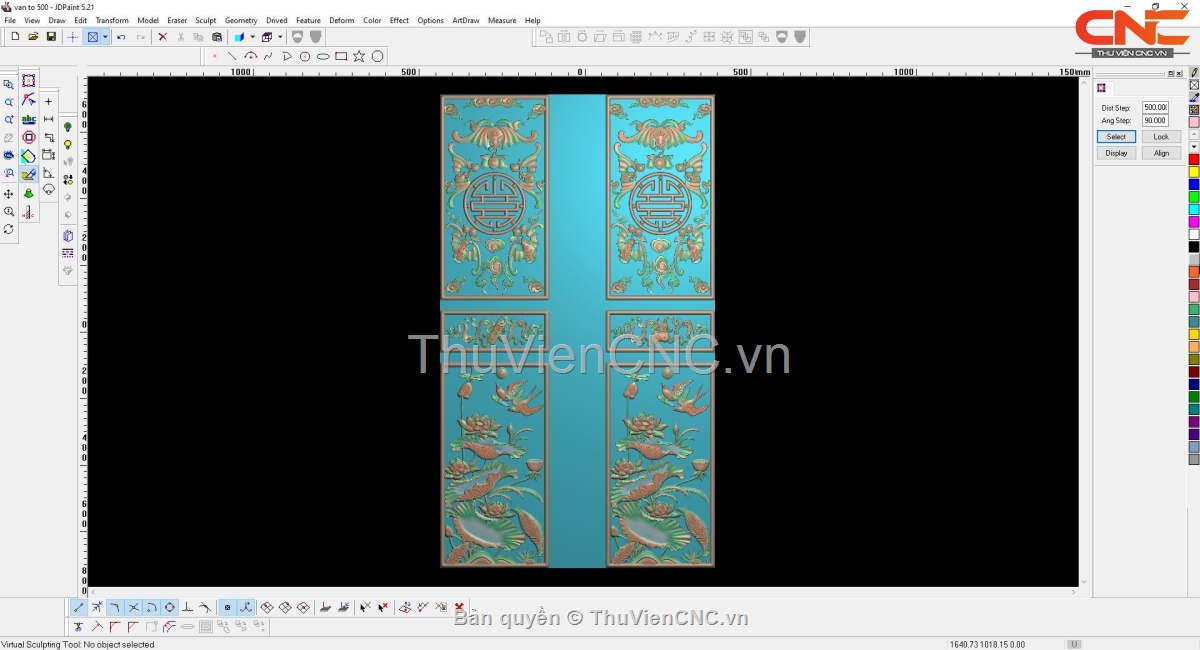1200x650 pixels.
Task: Pick the red color swatch
Action: [x=1193, y=159]
